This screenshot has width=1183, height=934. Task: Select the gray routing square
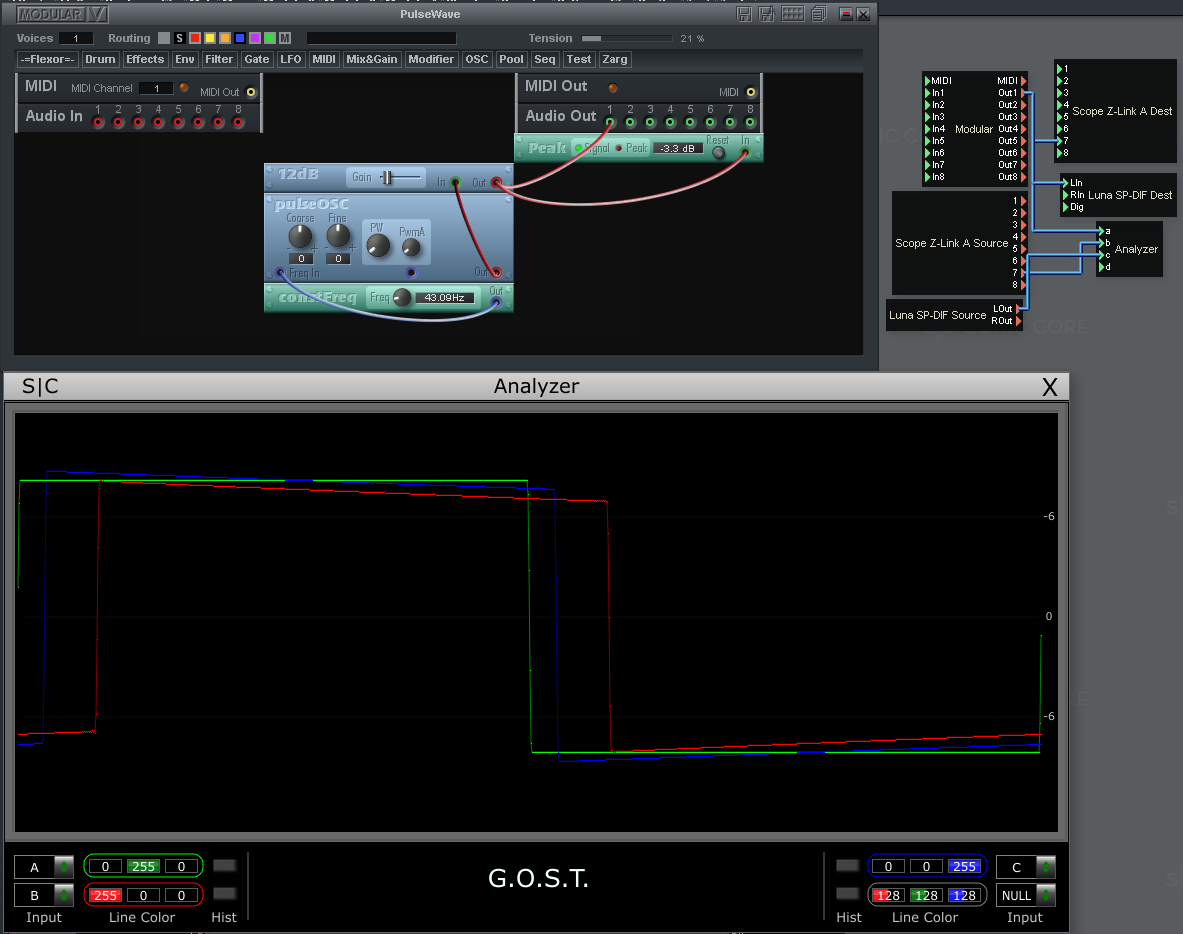164,38
